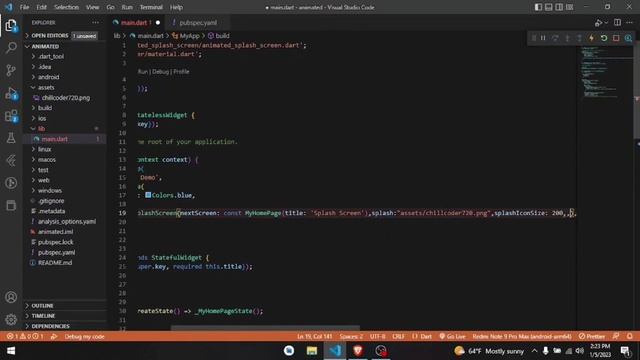Toggle the secondary sidebar layout
Image resolution: width=640 pixels, height=360 pixels.
click(x=559, y=7)
